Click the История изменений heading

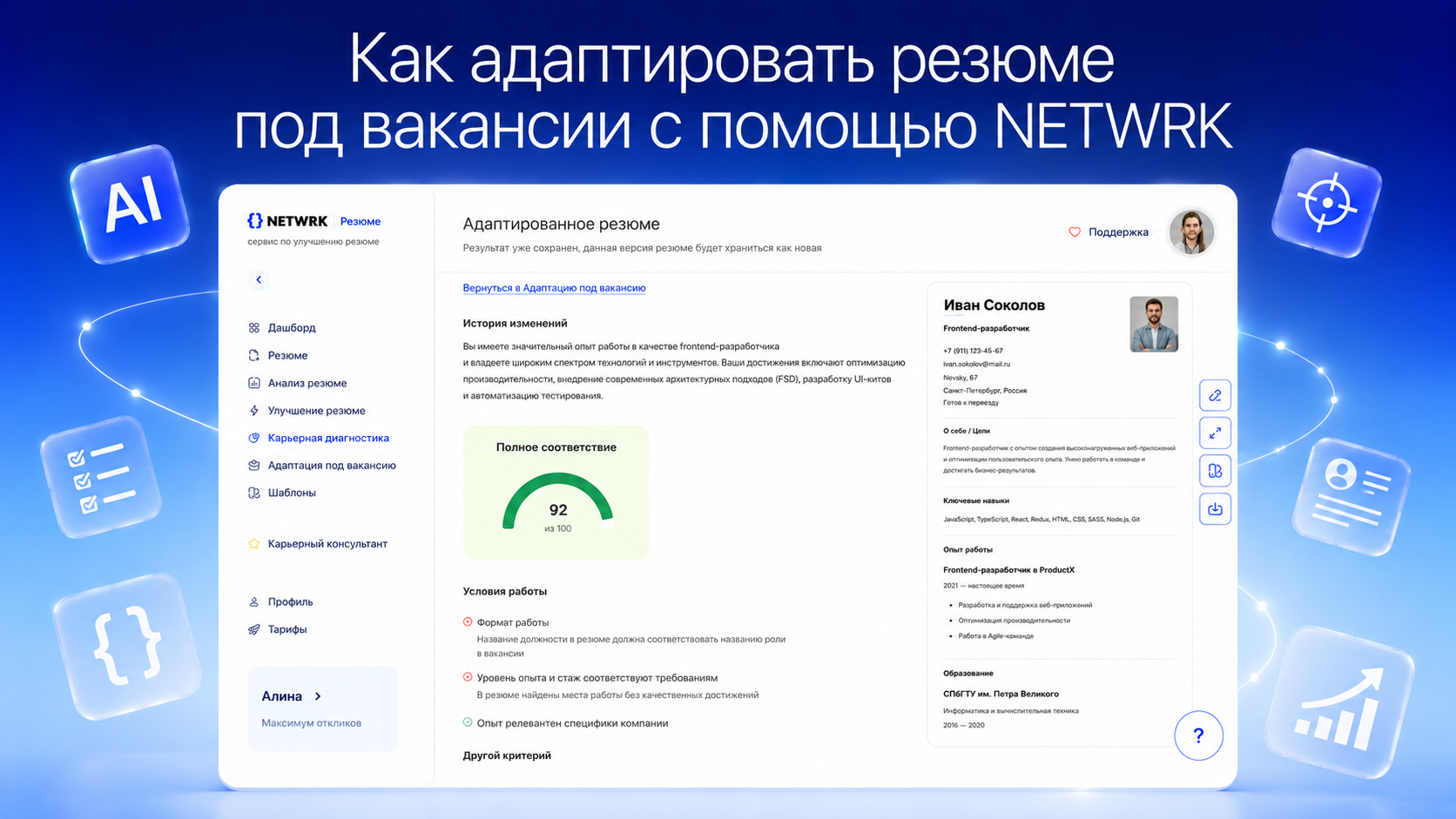point(515,324)
